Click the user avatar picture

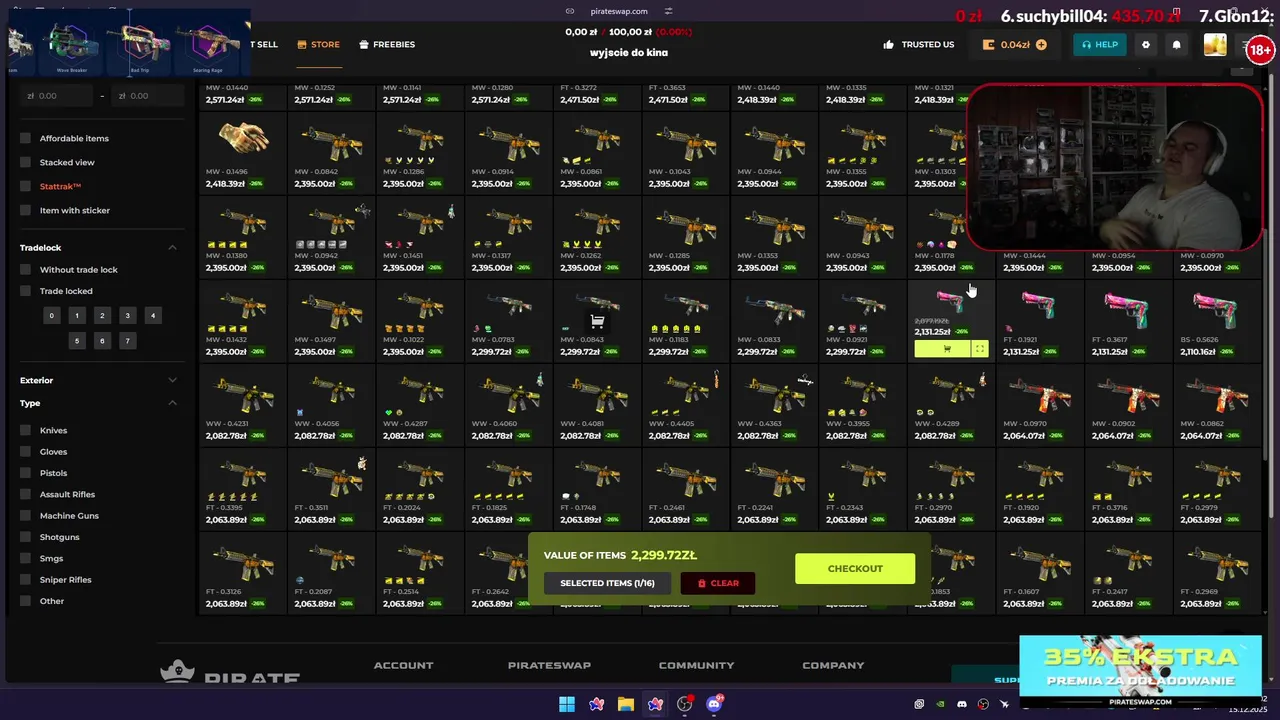point(1215,44)
